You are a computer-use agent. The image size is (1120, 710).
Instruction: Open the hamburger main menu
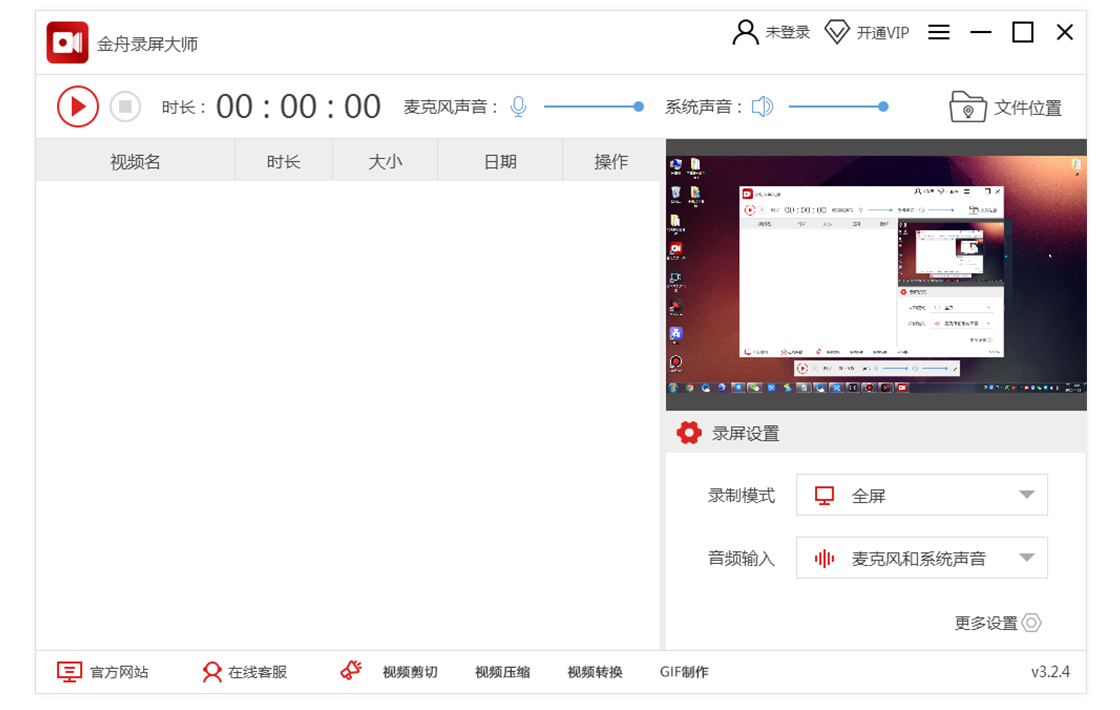[x=939, y=33]
